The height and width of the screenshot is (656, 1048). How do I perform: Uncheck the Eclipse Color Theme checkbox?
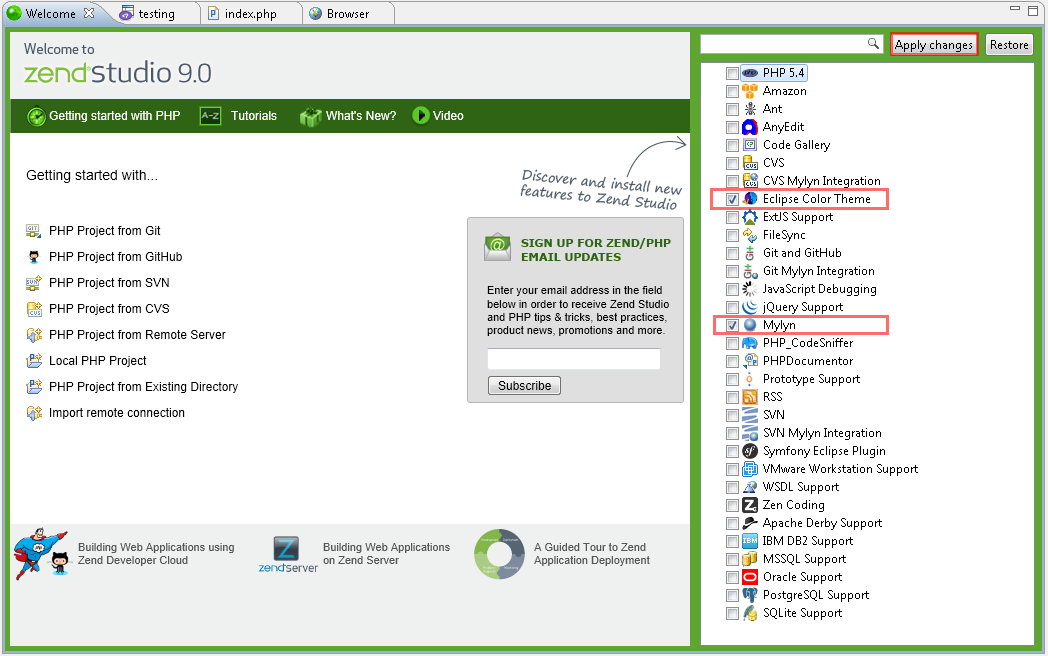click(733, 199)
